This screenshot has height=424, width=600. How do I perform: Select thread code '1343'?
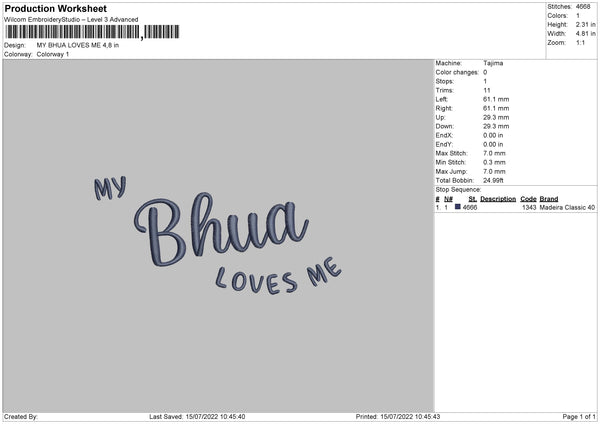tap(529, 207)
